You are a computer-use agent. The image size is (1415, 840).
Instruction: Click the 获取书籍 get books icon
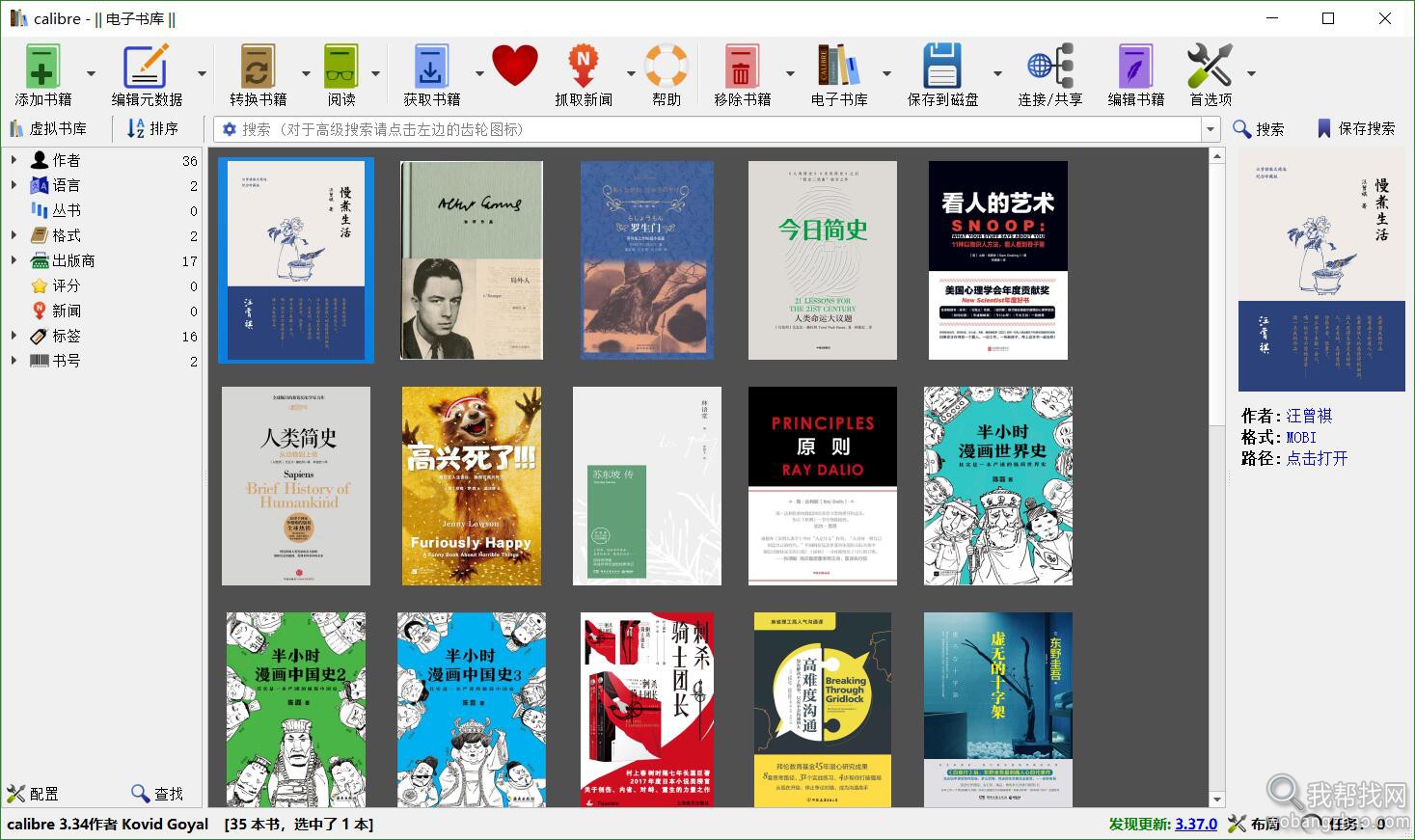pos(431,67)
